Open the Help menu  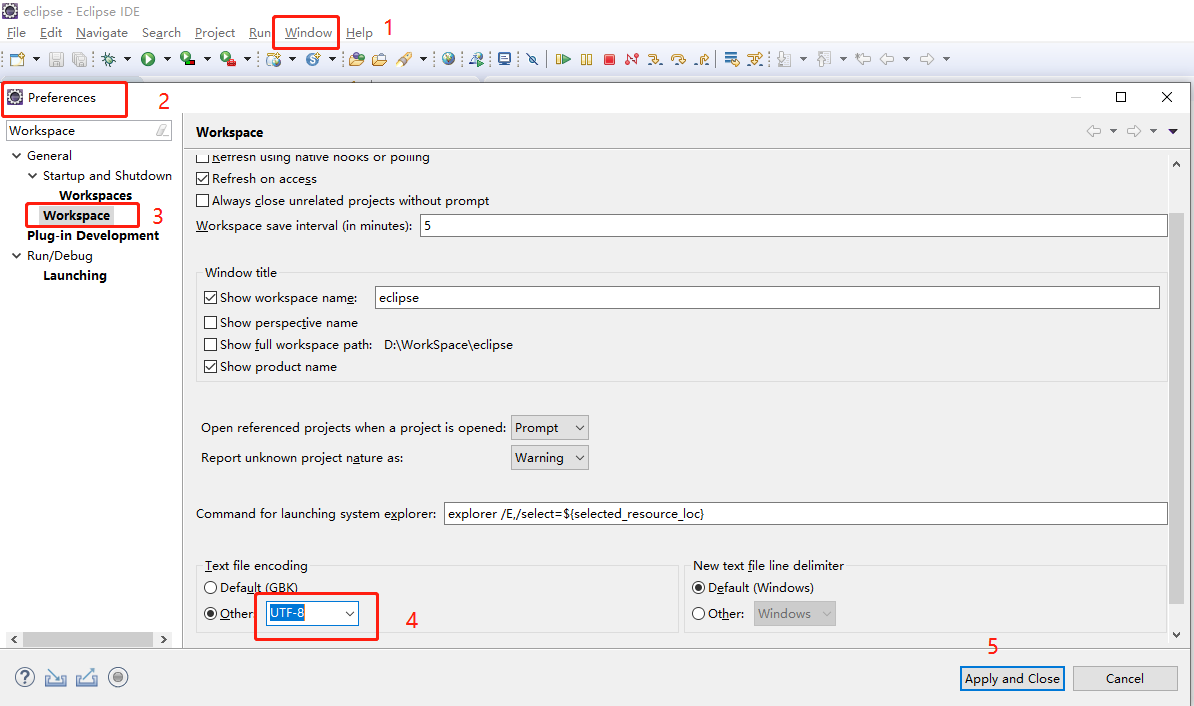(359, 33)
